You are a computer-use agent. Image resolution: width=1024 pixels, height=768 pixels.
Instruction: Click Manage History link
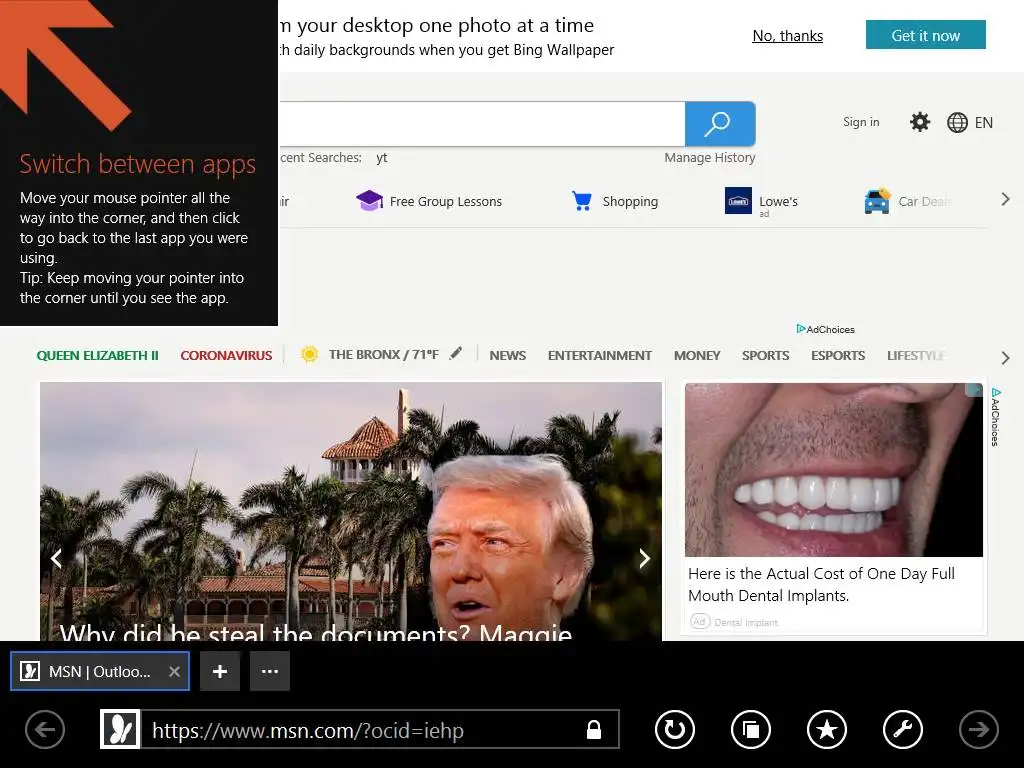(710, 157)
